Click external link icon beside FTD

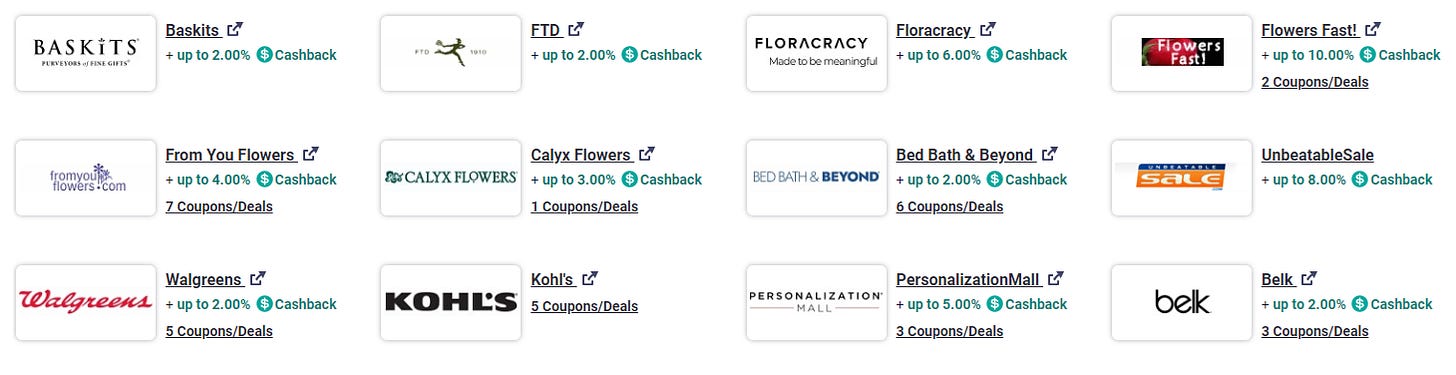[576, 30]
